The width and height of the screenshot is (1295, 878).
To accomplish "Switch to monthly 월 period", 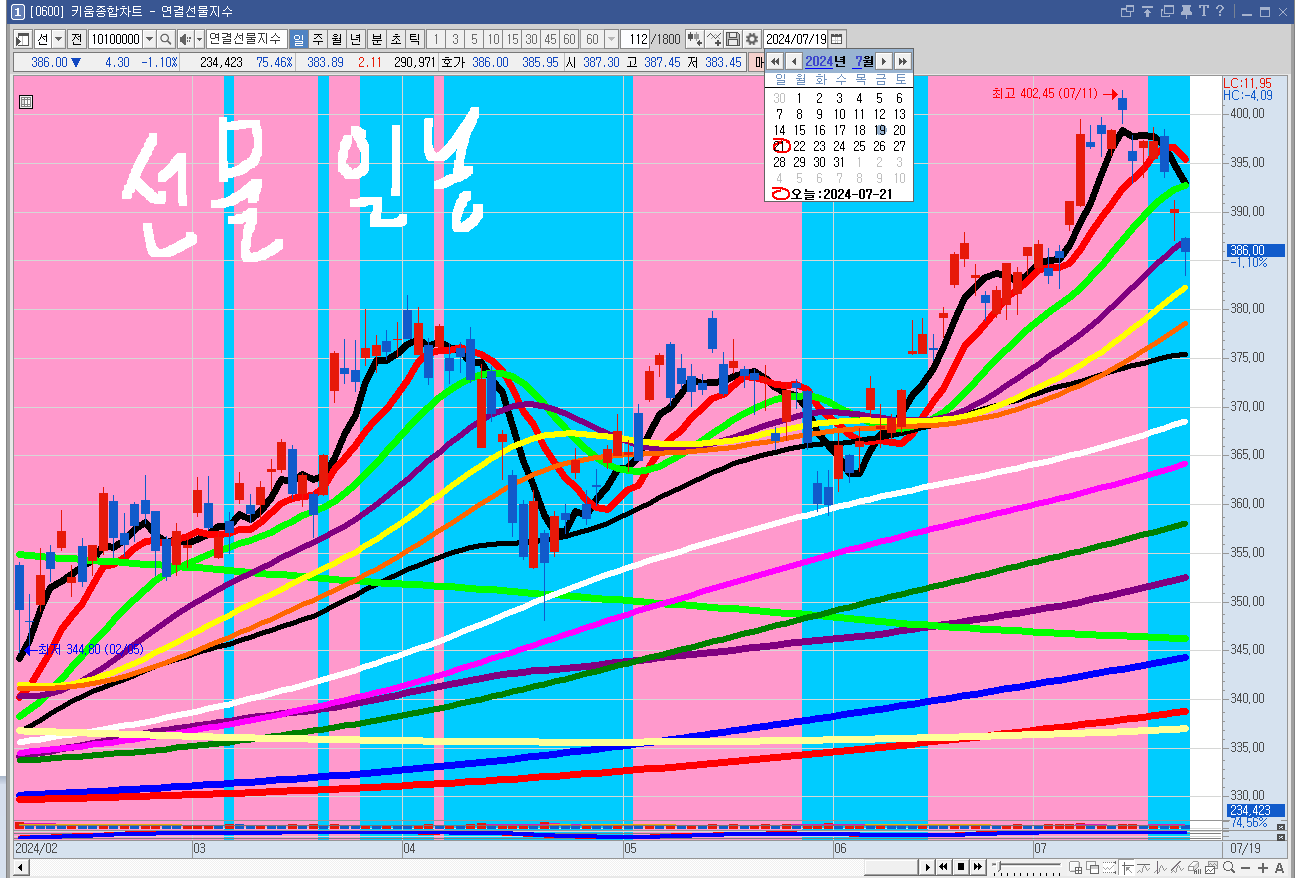I will [x=337, y=39].
